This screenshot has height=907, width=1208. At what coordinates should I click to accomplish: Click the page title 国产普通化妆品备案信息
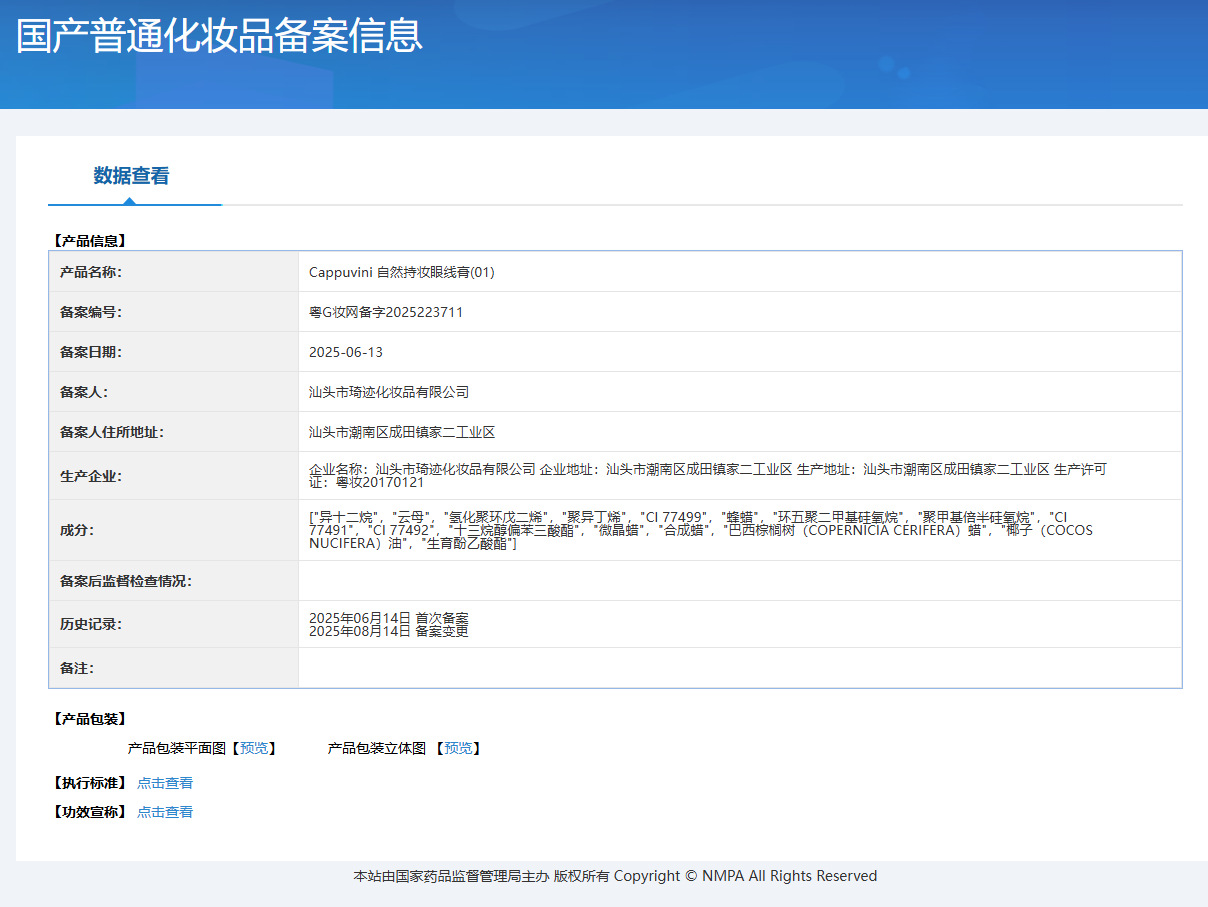[219, 35]
